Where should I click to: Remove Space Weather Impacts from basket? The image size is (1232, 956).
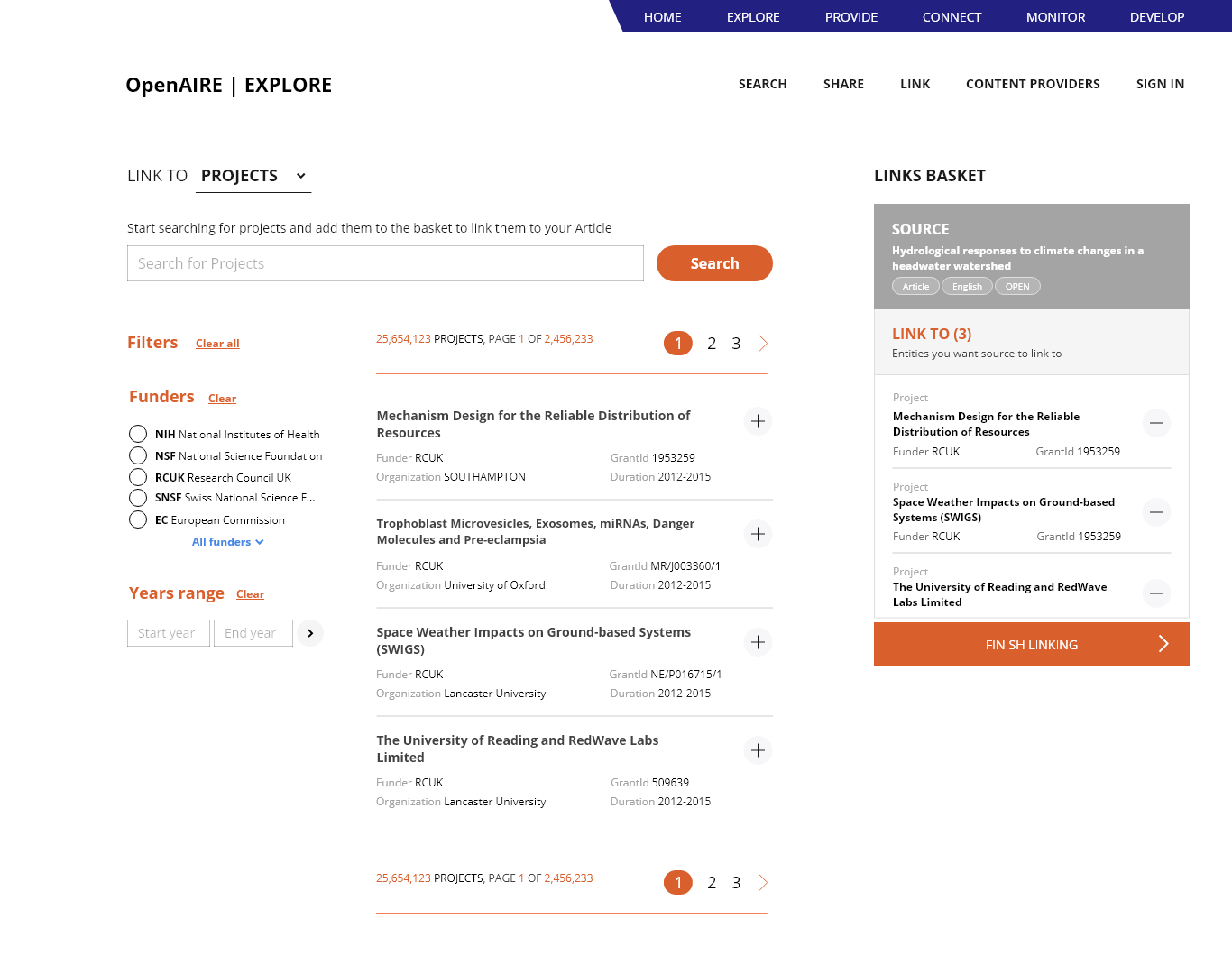coord(1156,512)
